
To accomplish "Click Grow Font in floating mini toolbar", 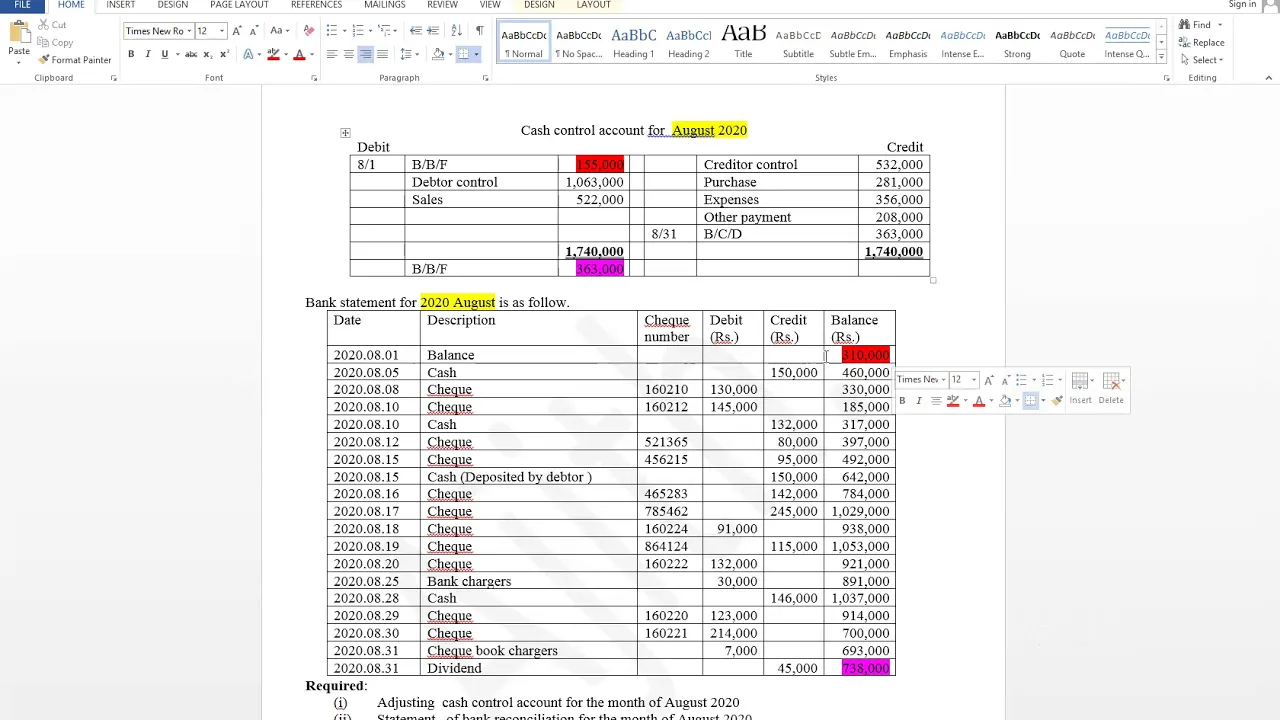I will [988, 380].
